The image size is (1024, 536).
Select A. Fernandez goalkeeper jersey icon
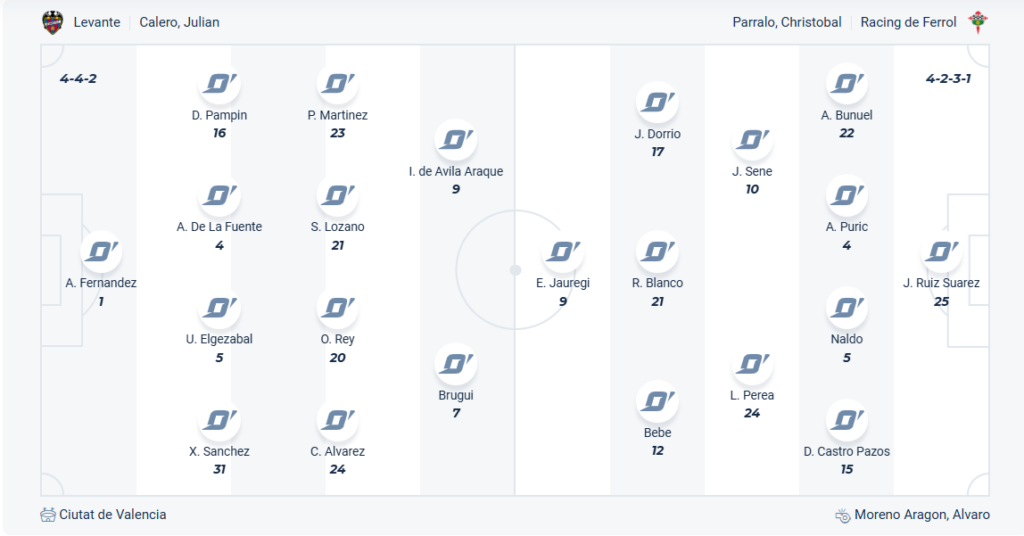(x=101, y=251)
